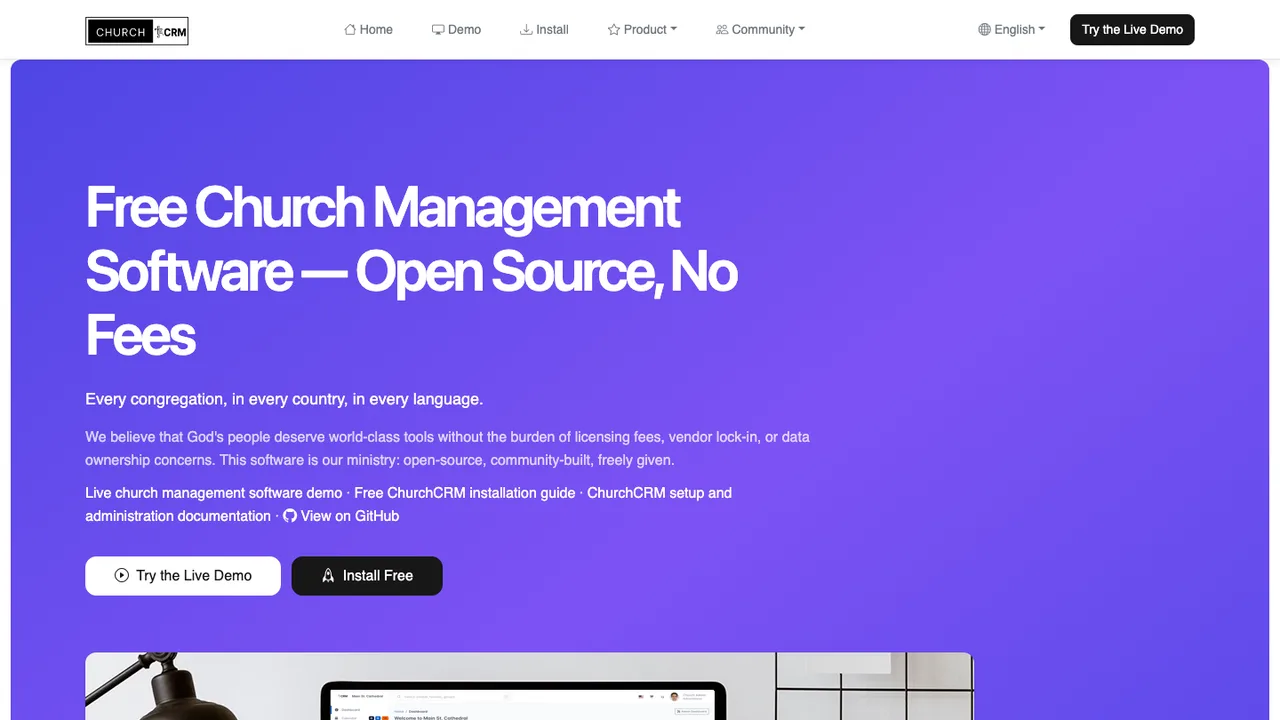This screenshot has height=720, width=1280.
Task: Go to the Home page
Action: click(368, 30)
